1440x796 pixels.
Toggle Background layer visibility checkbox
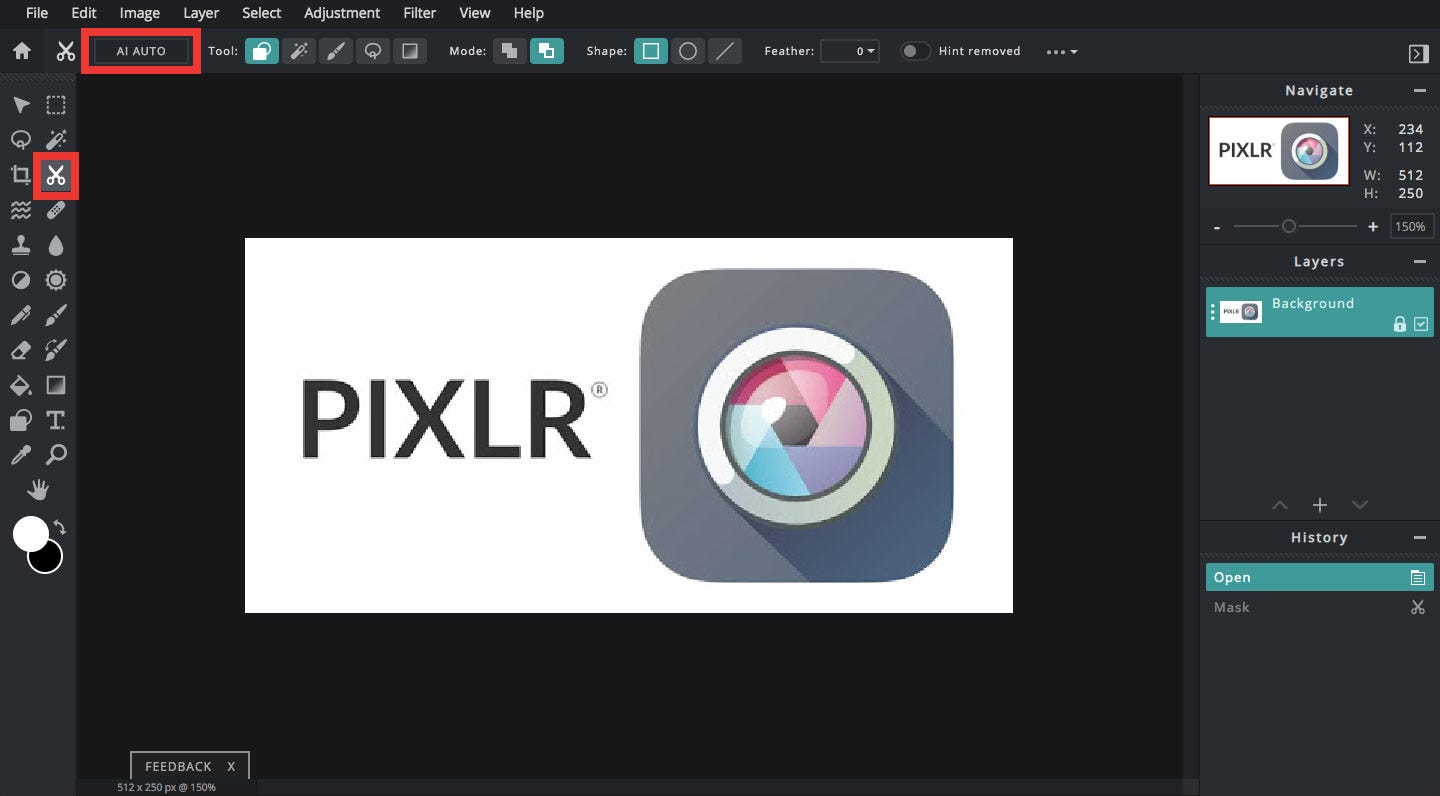(1421, 324)
